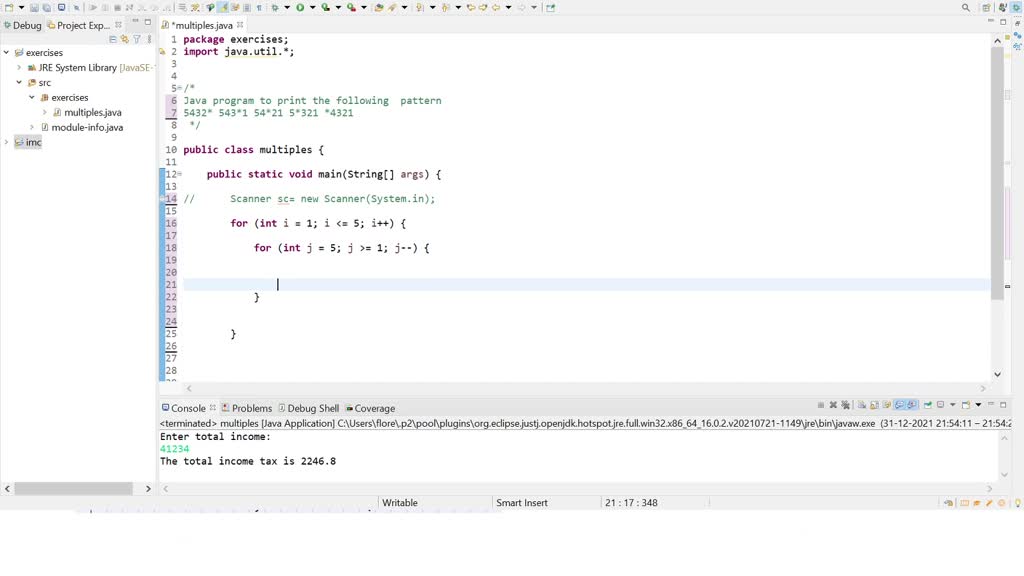The image size is (1024, 576).
Task: Switch to the Debug view tab
Action: coord(22,25)
